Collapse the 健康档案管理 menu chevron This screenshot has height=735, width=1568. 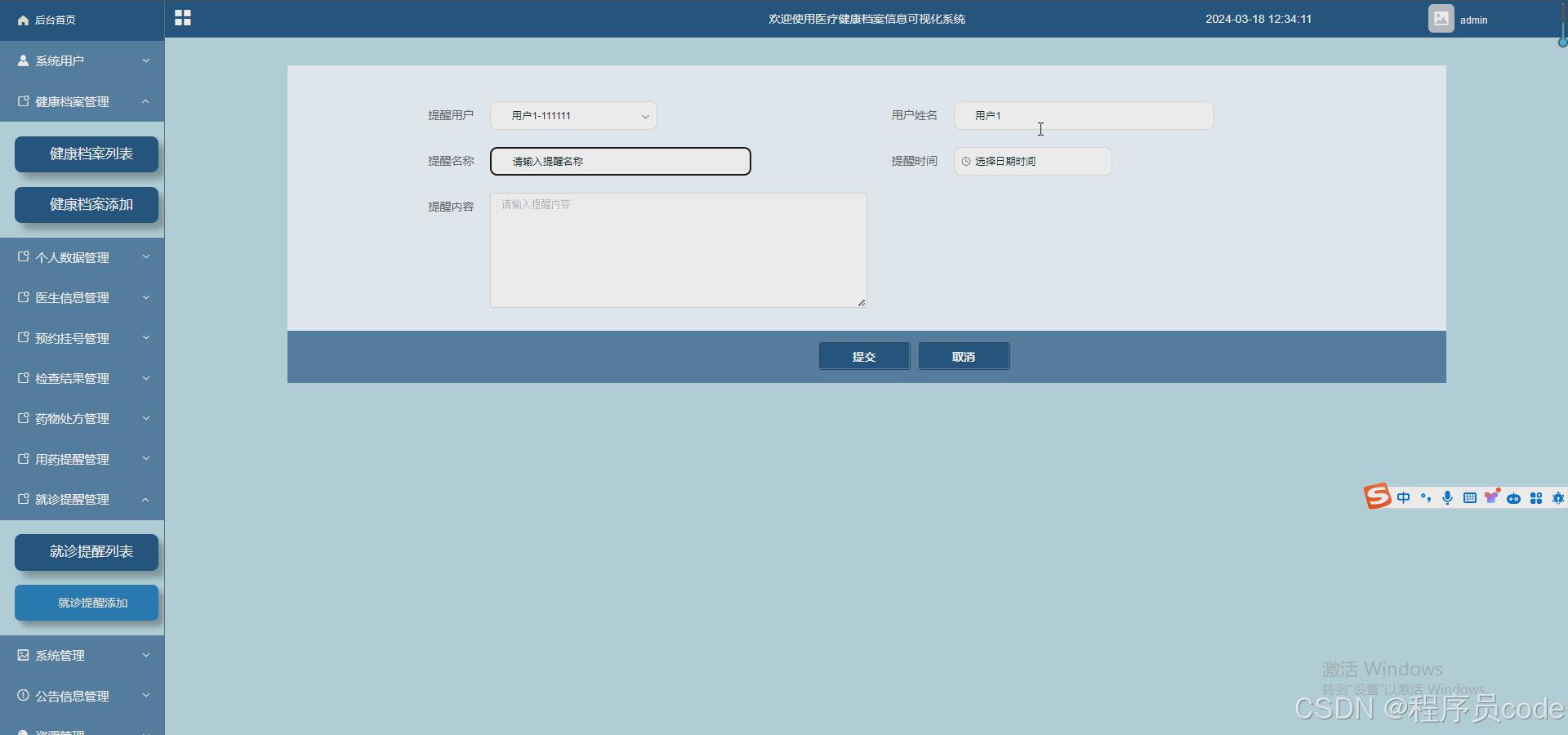point(146,101)
